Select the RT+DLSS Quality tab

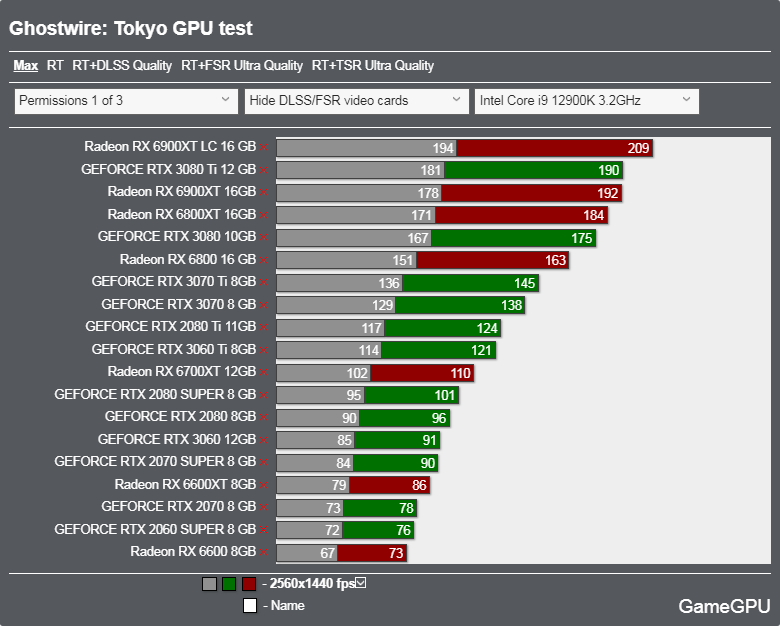pos(122,66)
